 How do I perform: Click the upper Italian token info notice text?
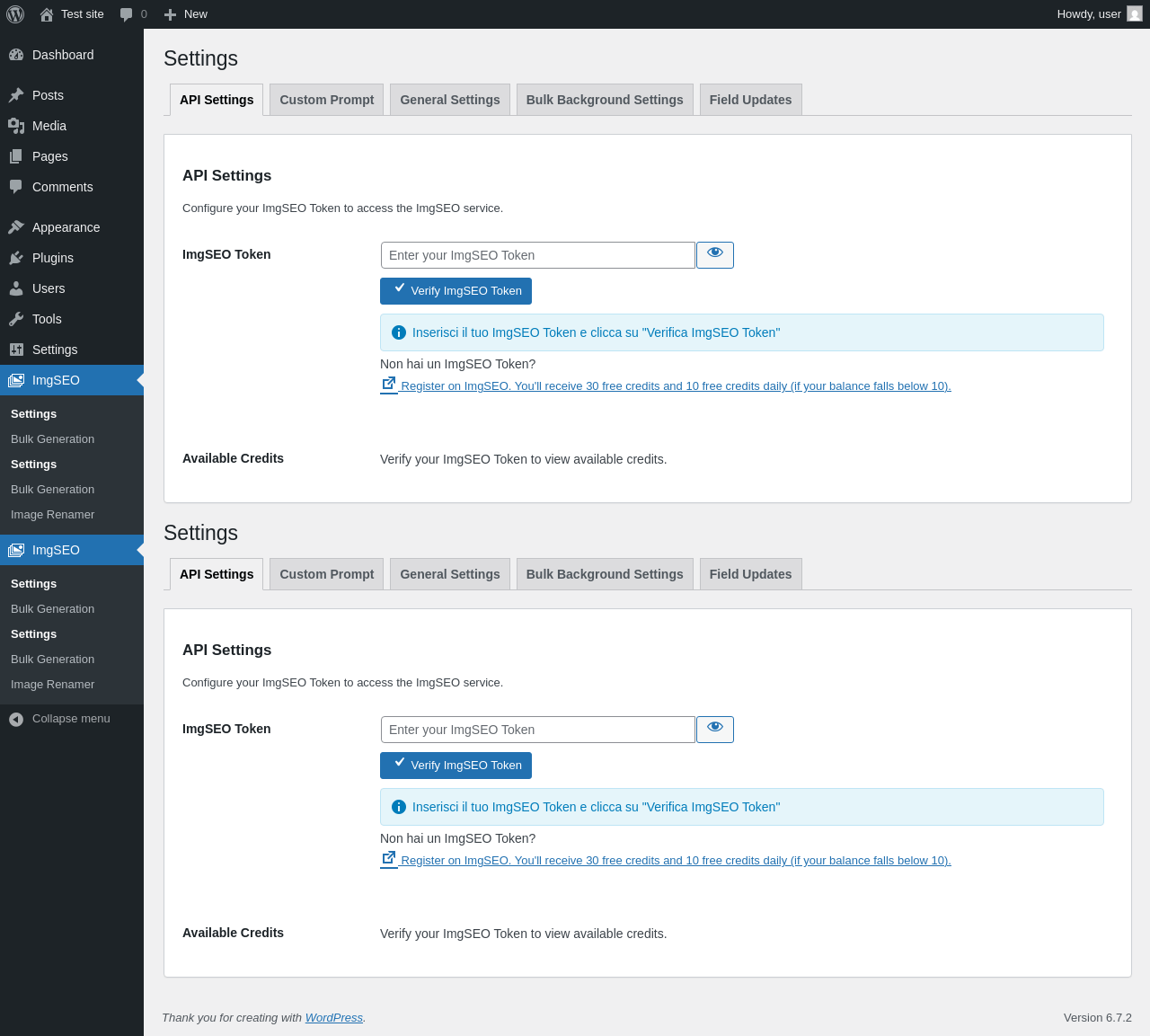pos(597,332)
